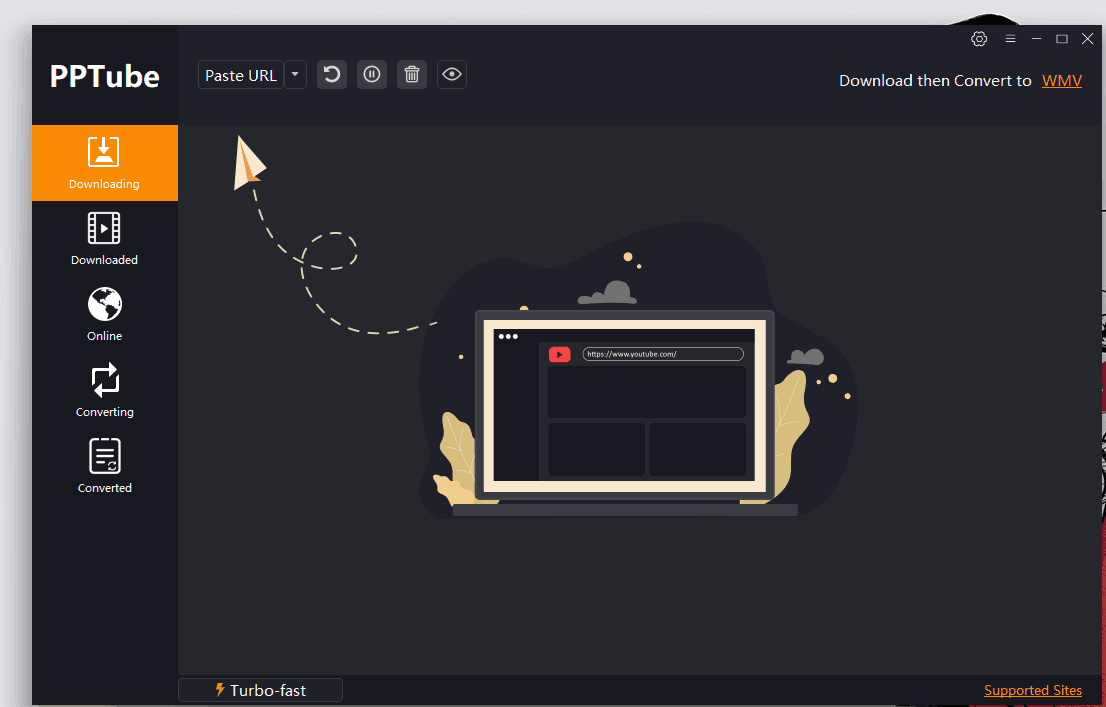Switch to the Downloaded section
1106x707 pixels.
(x=104, y=239)
